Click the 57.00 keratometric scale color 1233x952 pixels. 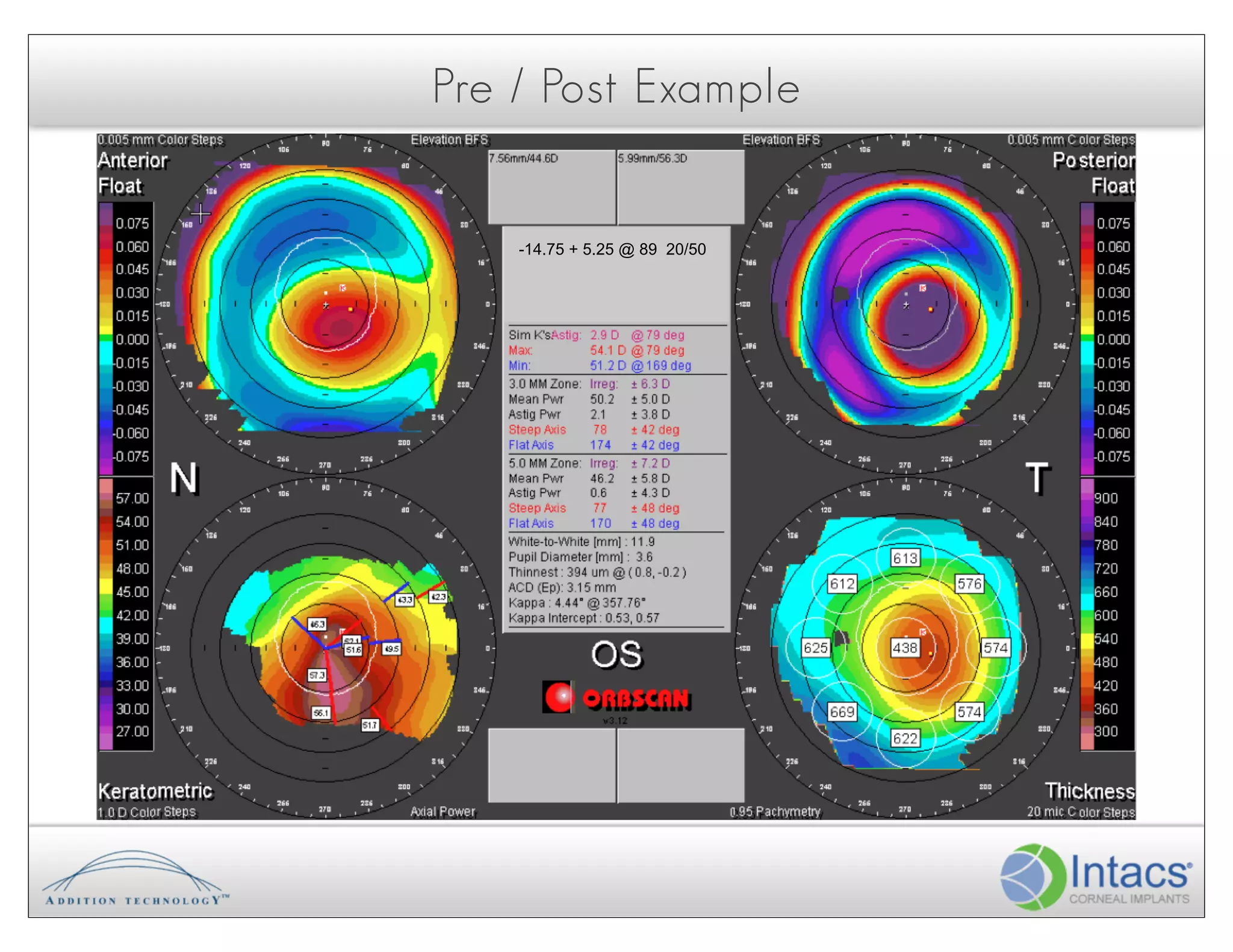(x=106, y=498)
